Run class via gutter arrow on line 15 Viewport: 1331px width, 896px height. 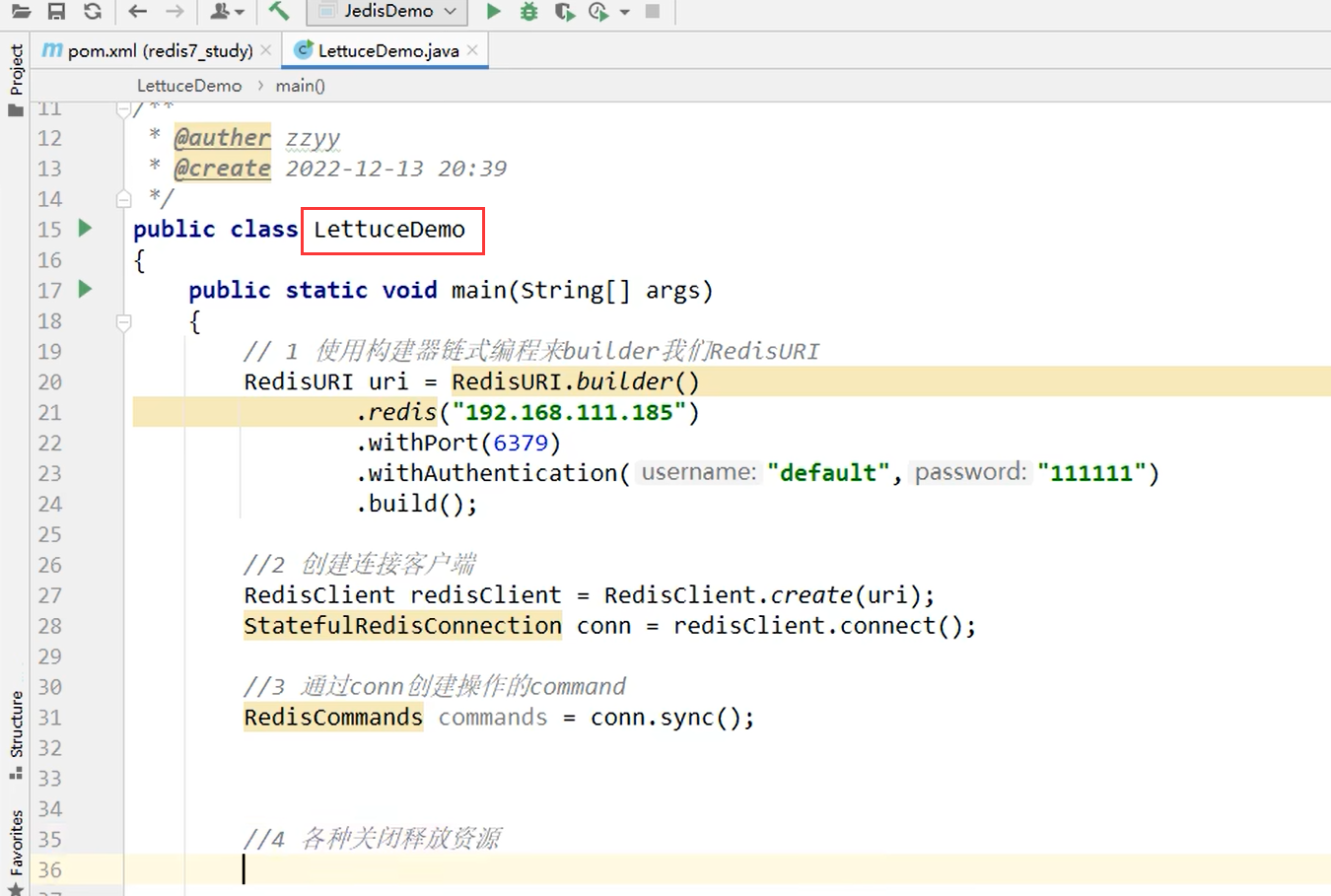[85, 229]
